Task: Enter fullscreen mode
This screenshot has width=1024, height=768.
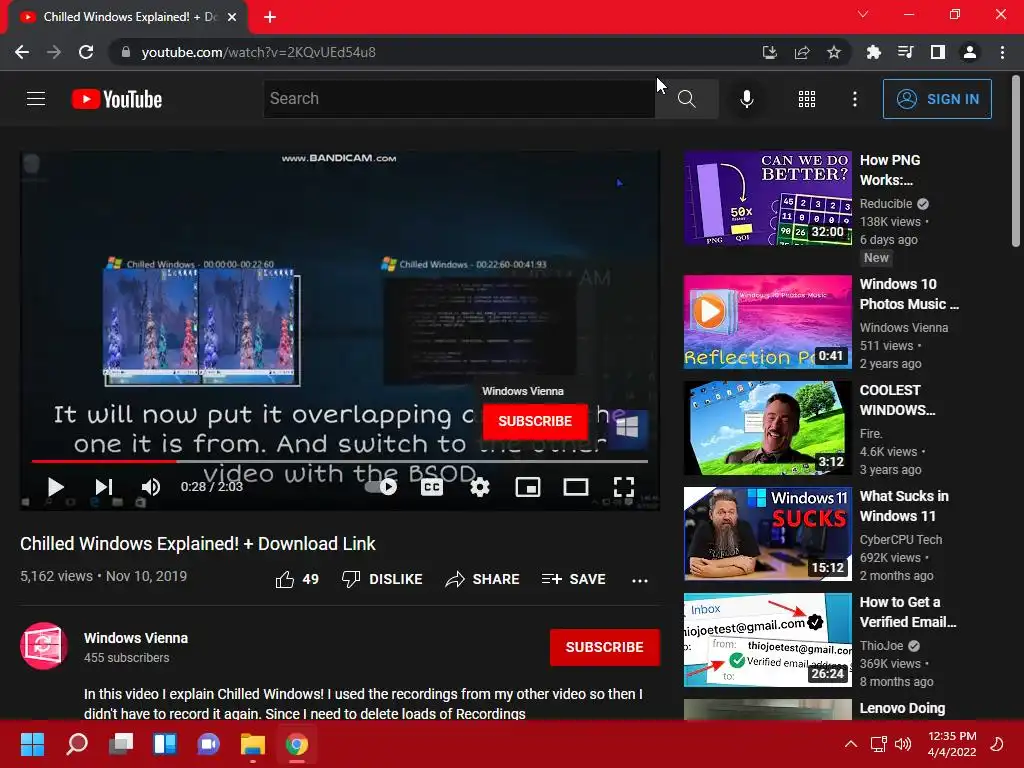Action: (x=624, y=487)
